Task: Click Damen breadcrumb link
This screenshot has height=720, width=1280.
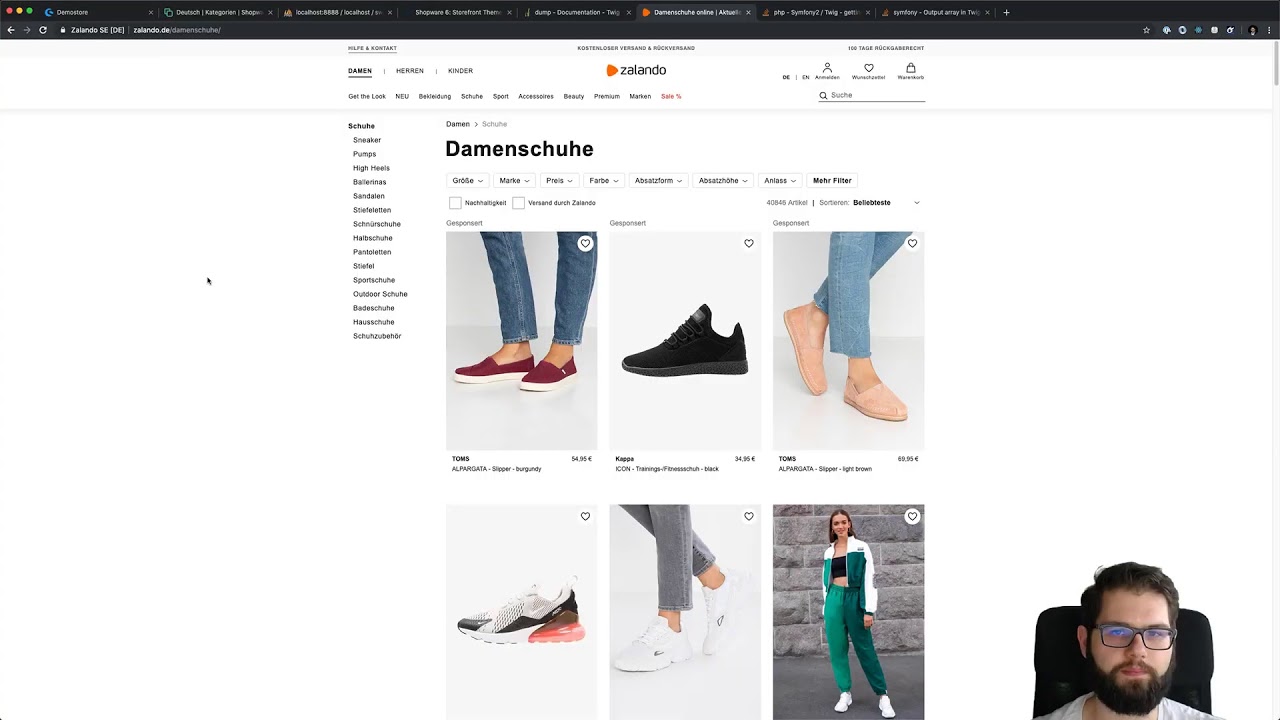Action: tap(458, 124)
